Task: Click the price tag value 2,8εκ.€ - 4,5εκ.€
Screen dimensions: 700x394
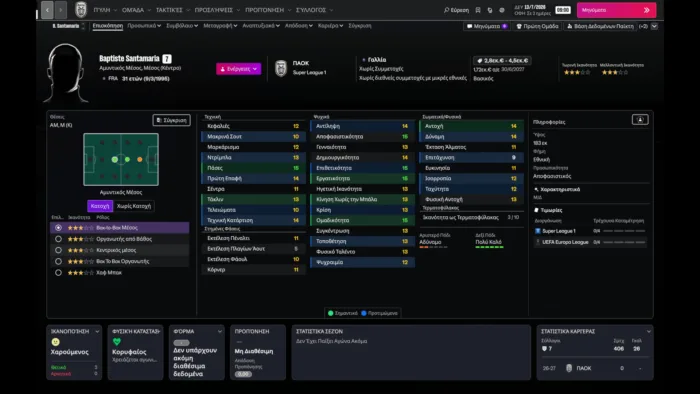Action: tap(502, 60)
